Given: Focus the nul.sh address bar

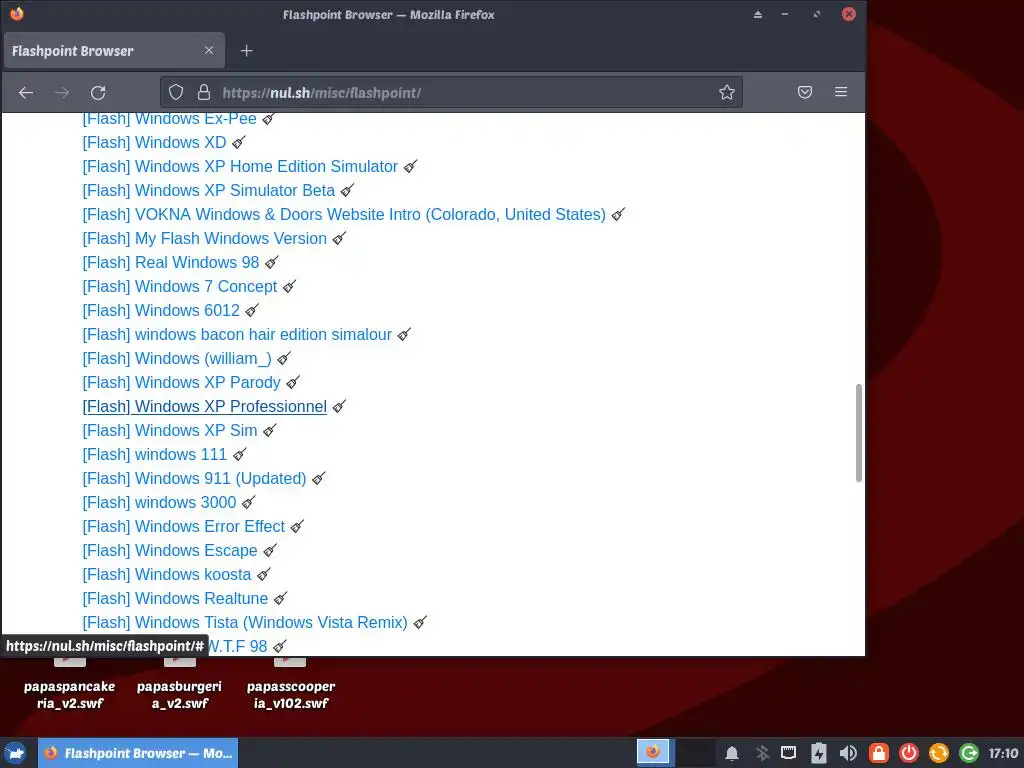Looking at the screenshot, I should point(451,92).
